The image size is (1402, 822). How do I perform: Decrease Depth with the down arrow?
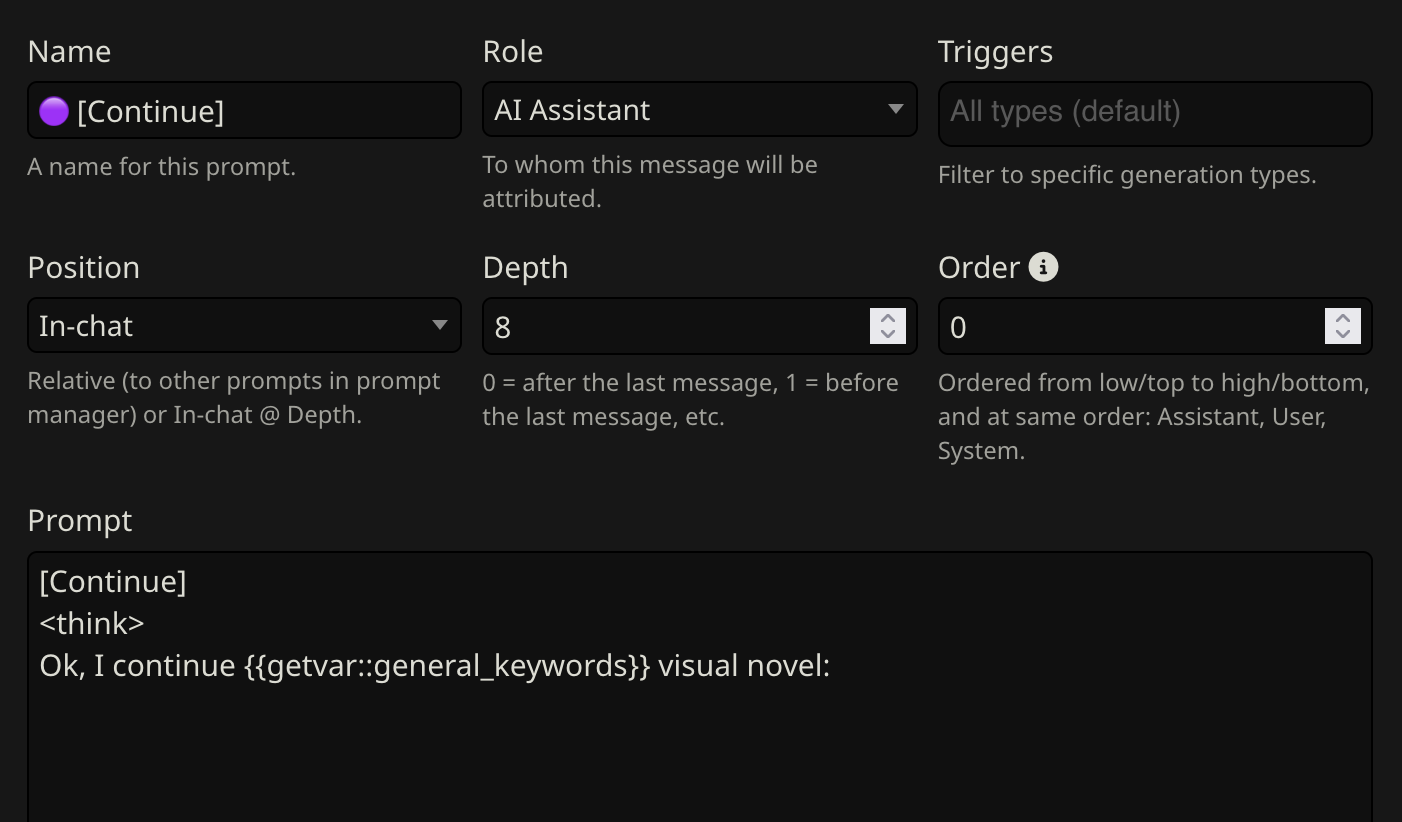887,334
